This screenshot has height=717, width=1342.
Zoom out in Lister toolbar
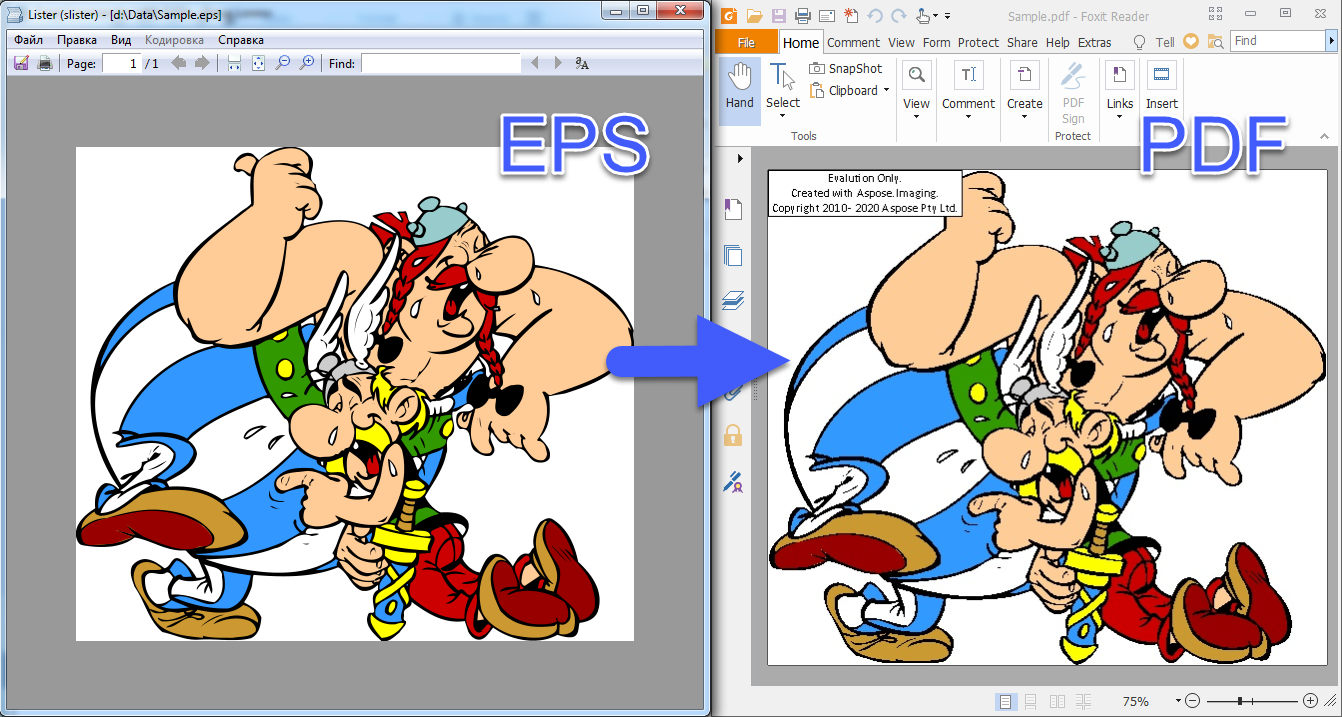point(283,63)
